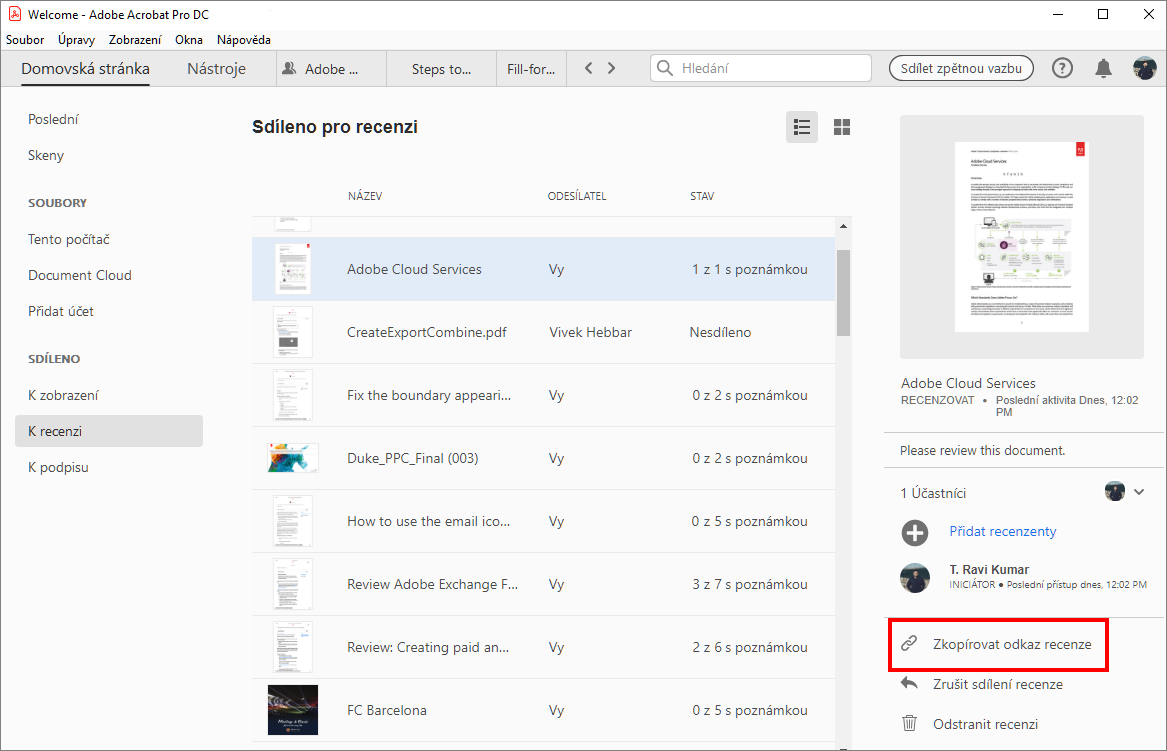The image size is (1167, 751).
Task: Click Sdílet zpětnou vazbu button
Action: [961, 68]
